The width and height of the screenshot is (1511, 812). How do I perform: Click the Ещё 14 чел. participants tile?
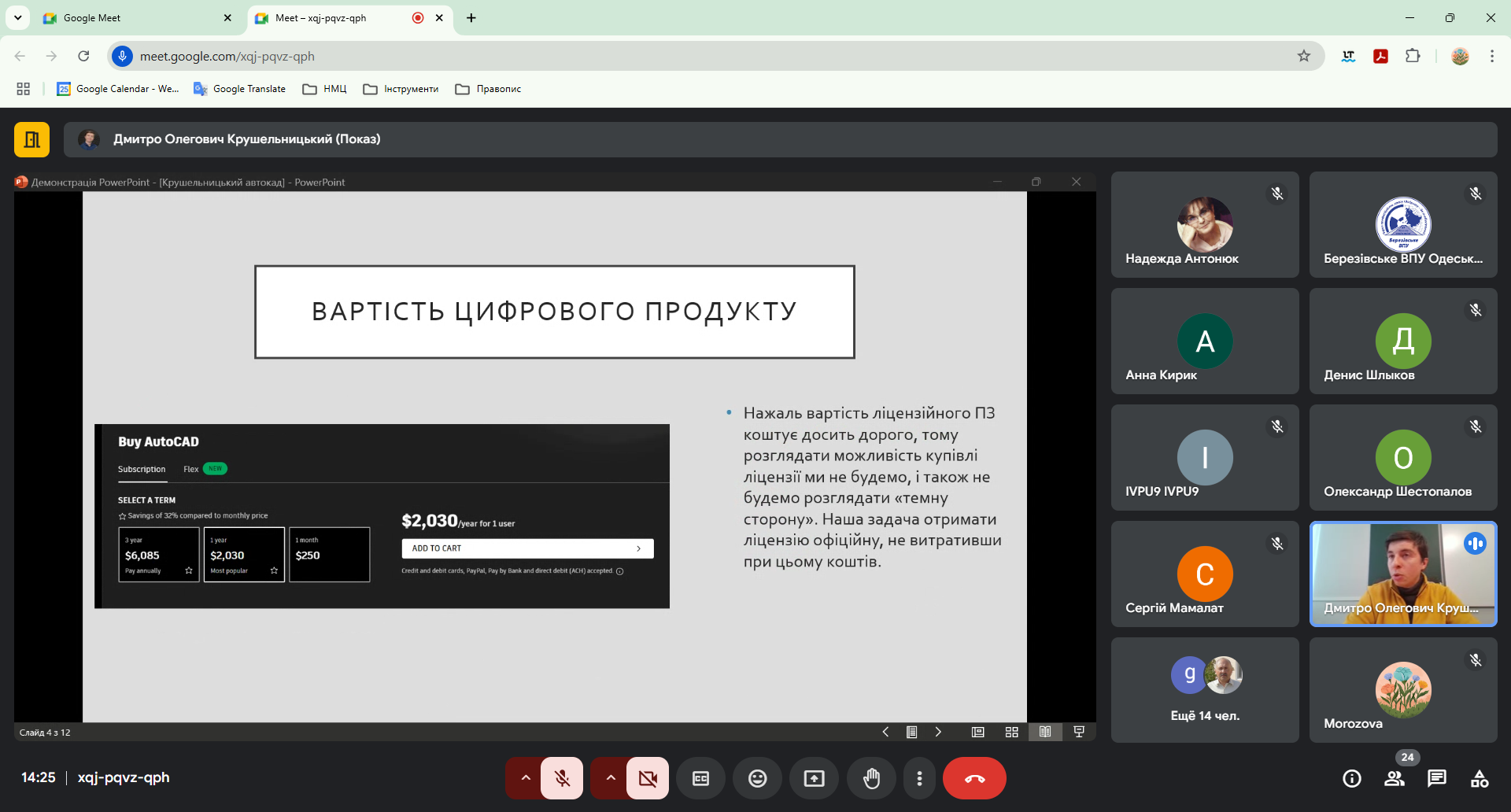click(1204, 690)
